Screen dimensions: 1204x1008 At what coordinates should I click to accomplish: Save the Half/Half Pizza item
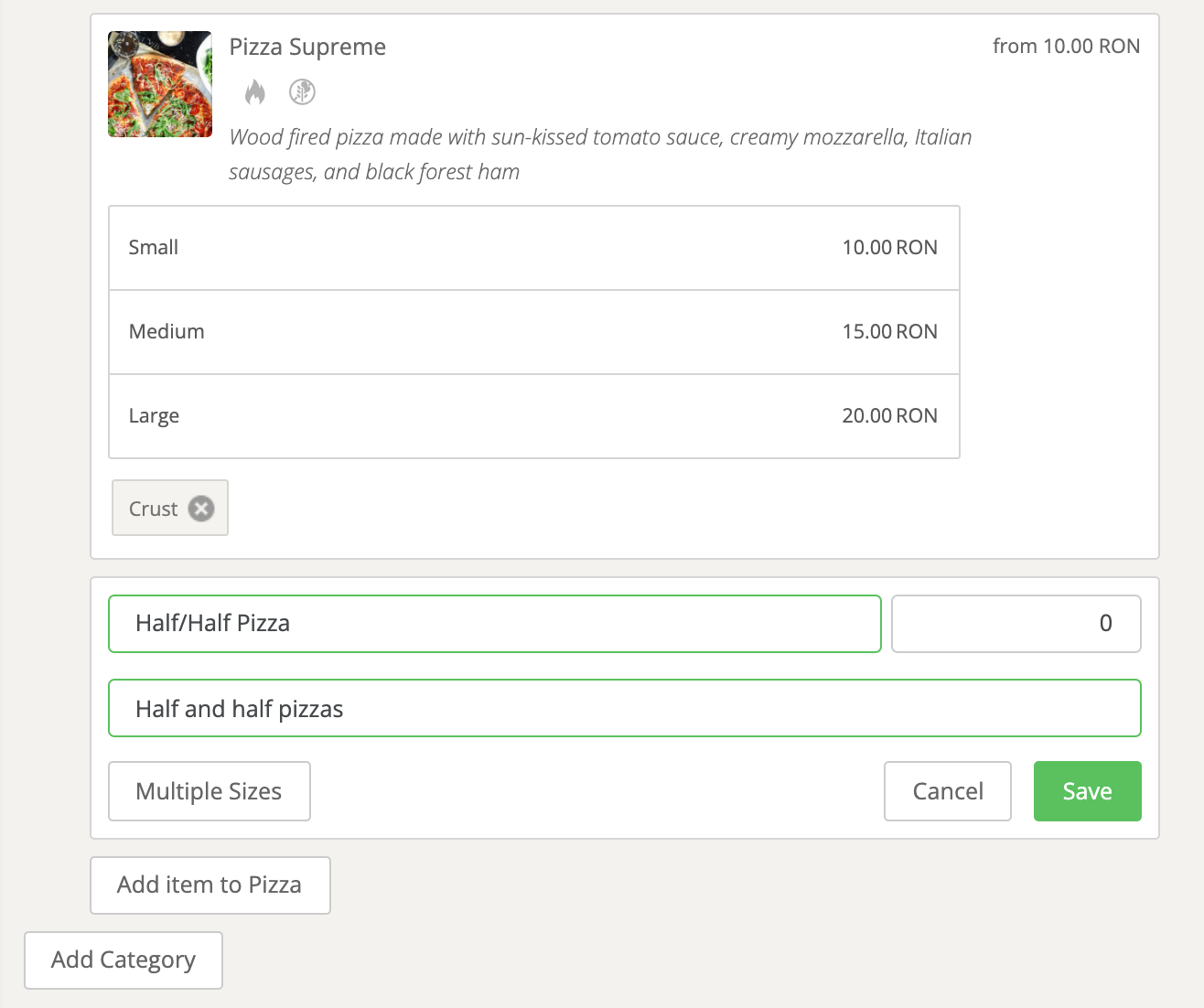tap(1087, 791)
